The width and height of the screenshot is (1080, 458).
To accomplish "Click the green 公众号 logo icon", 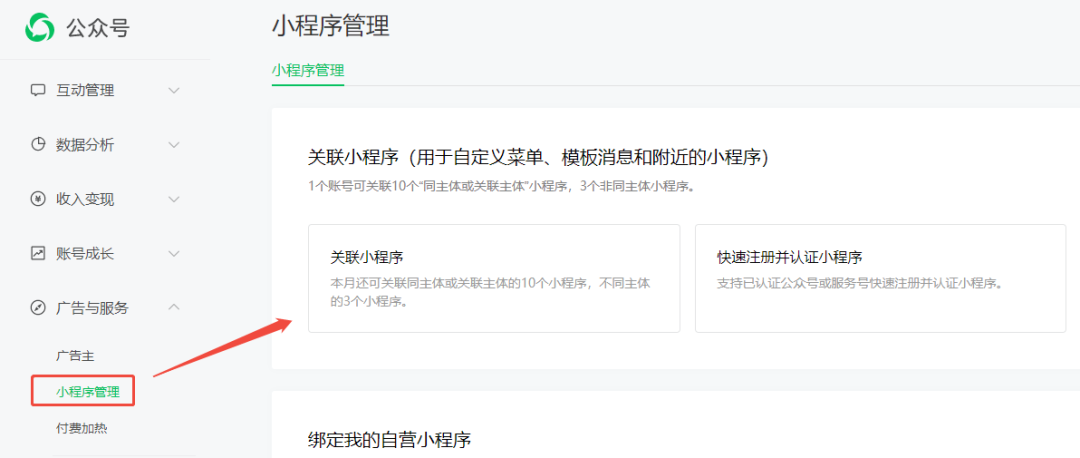I will tap(39, 28).
